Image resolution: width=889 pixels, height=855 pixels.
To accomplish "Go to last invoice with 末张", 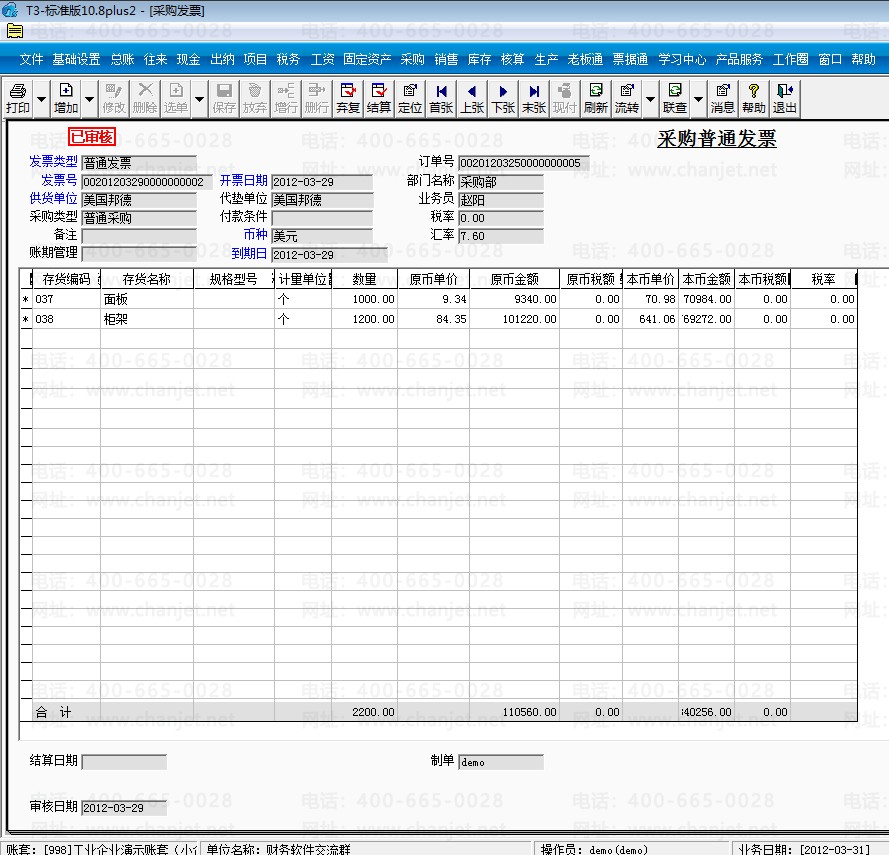I will point(534,99).
